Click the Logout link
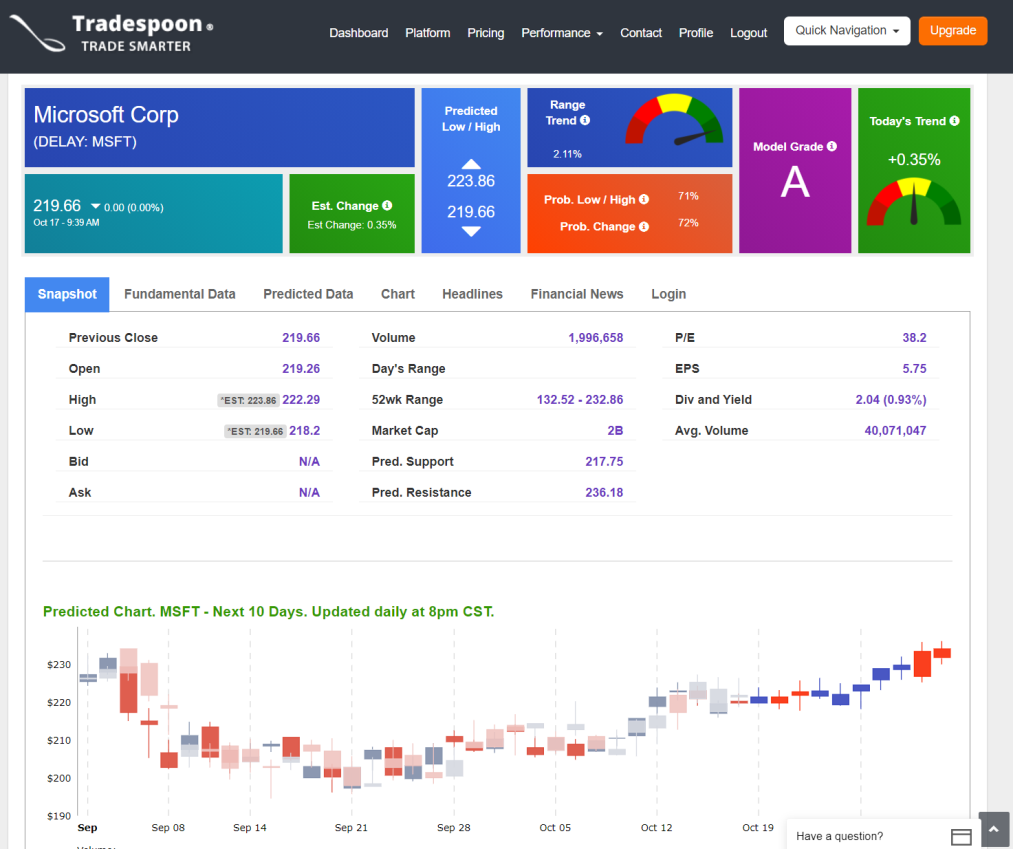Viewport: 1013px width, 849px height. point(749,33)
